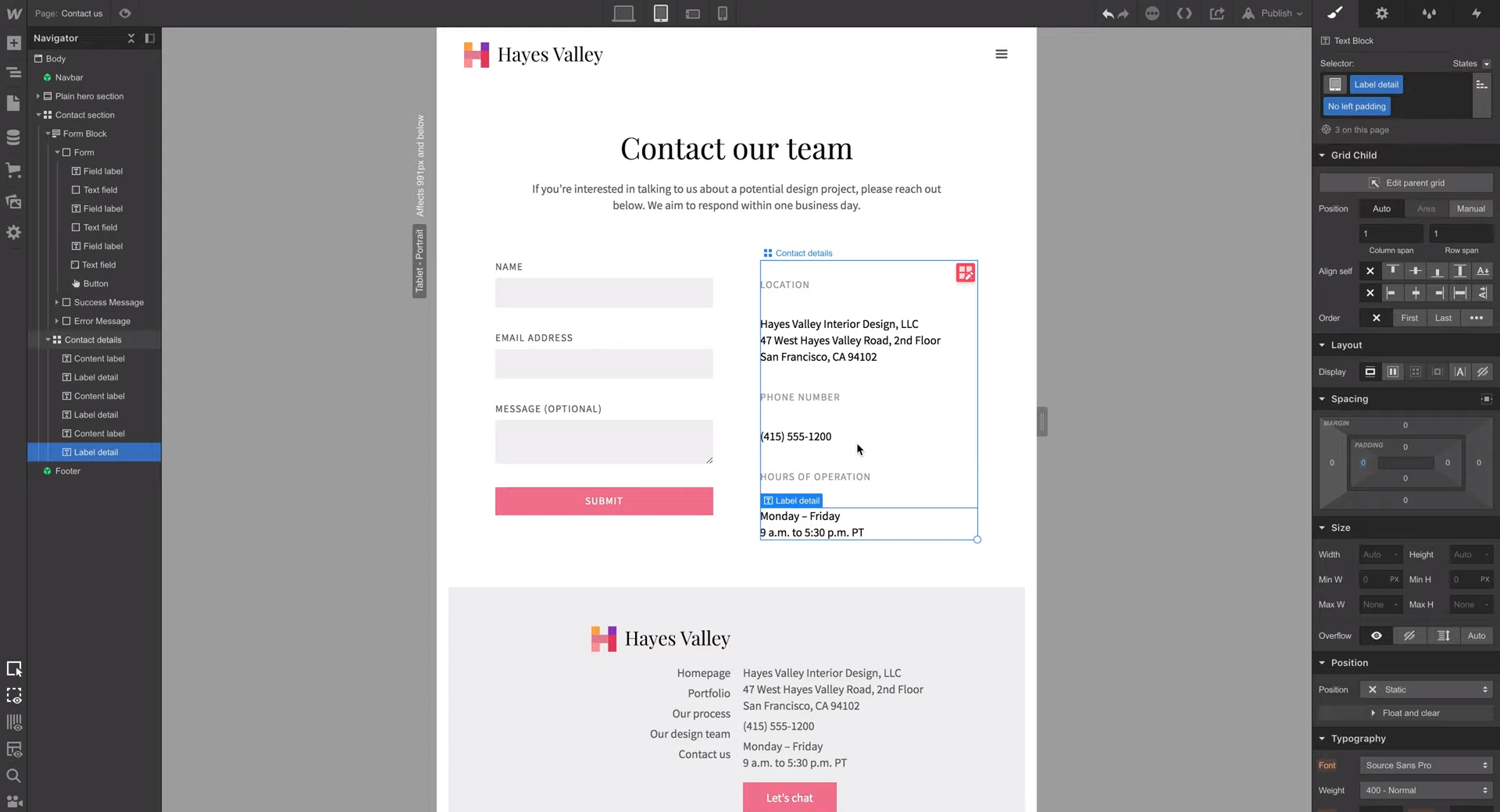Expand the Success Message tree item
Screen dimensions: 1500x812
(57, 302)
